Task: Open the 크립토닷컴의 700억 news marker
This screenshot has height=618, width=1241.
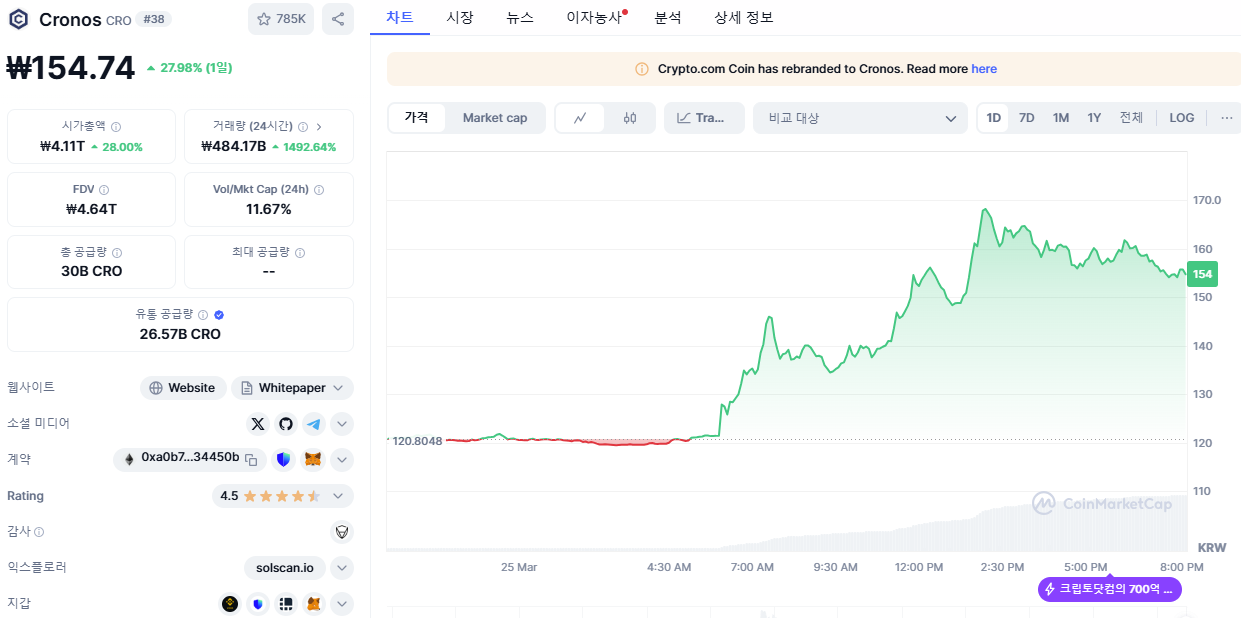Action: tap(1110, 589)
